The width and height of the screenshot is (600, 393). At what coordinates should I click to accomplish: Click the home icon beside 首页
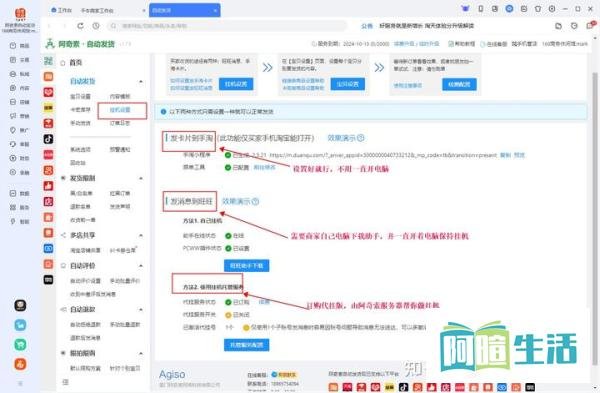[63, 63]
